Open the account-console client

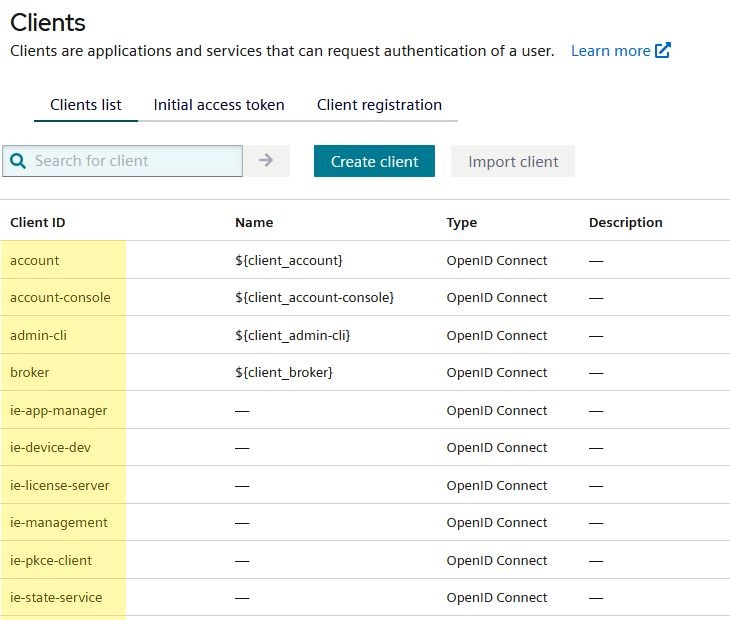click(x=60, y=297)
